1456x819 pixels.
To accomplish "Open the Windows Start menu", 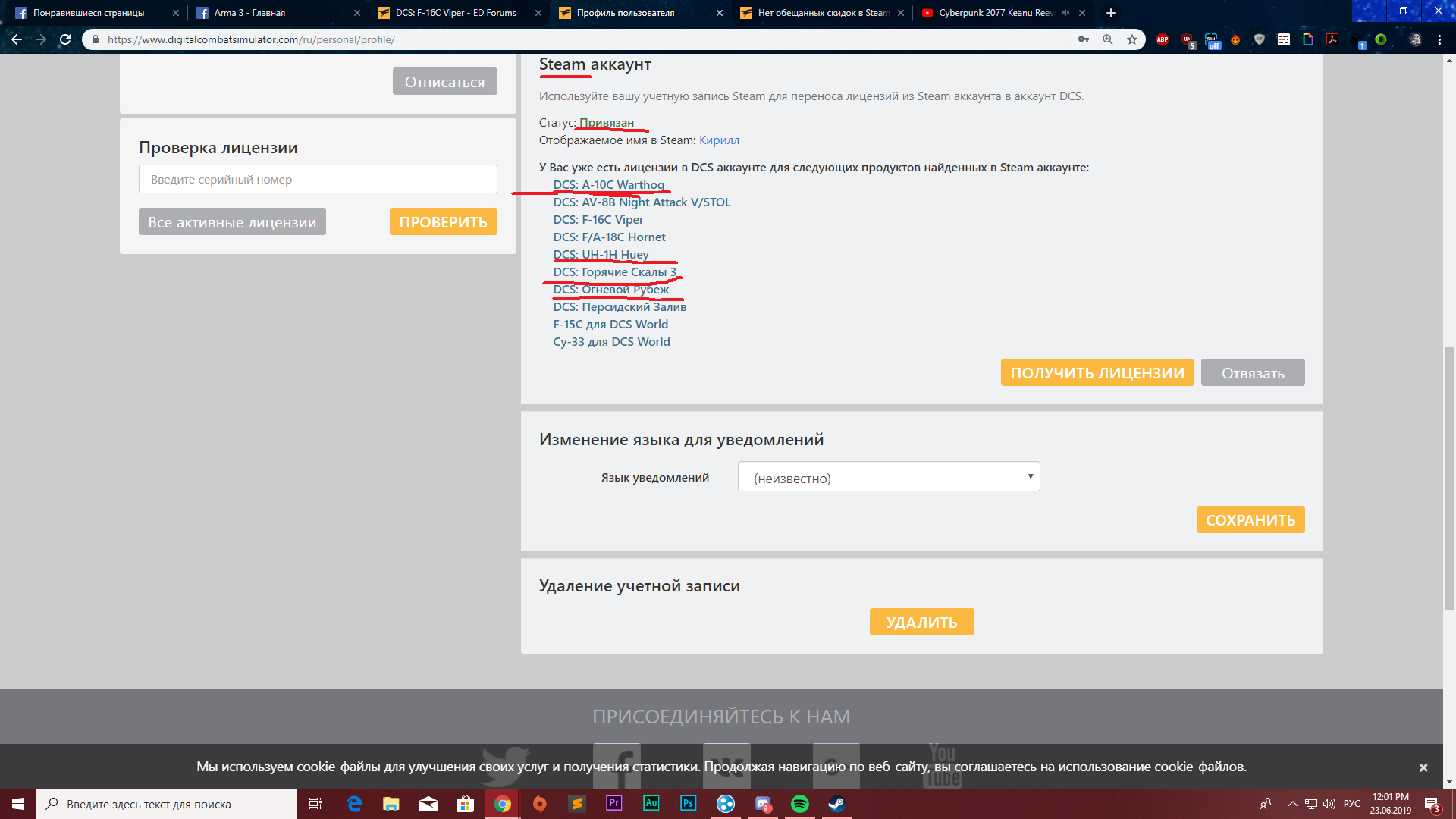I will [x=18, y=804].
